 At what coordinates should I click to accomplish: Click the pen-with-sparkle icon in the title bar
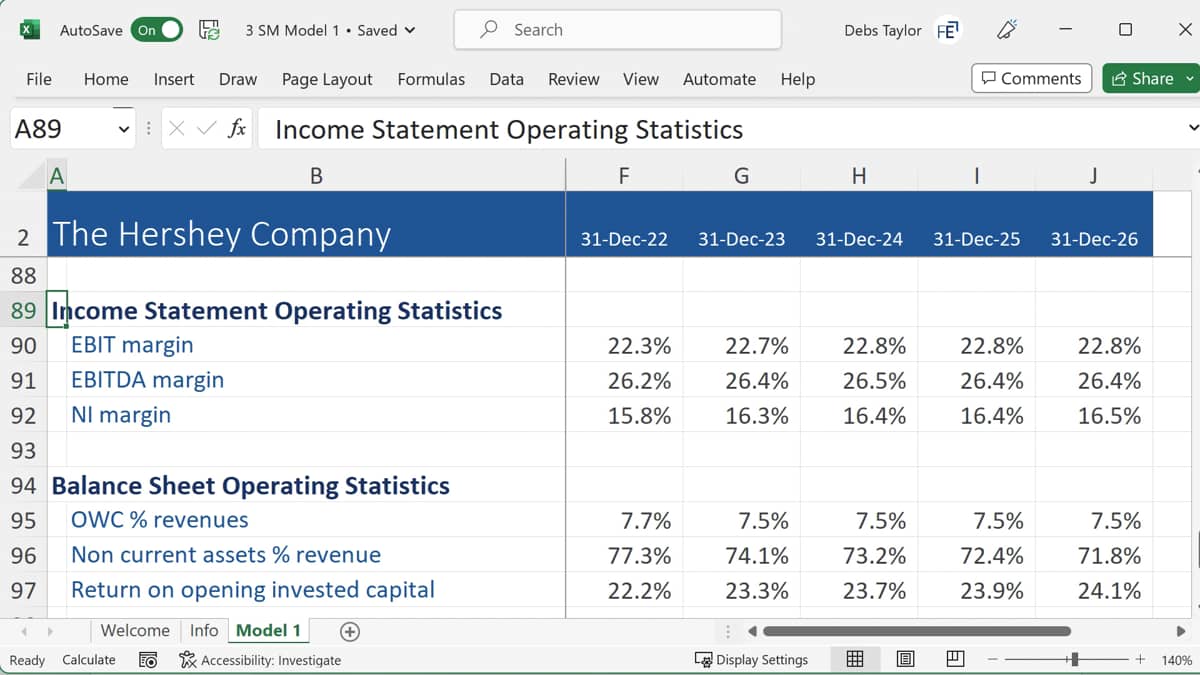(x=1006, y=30)
